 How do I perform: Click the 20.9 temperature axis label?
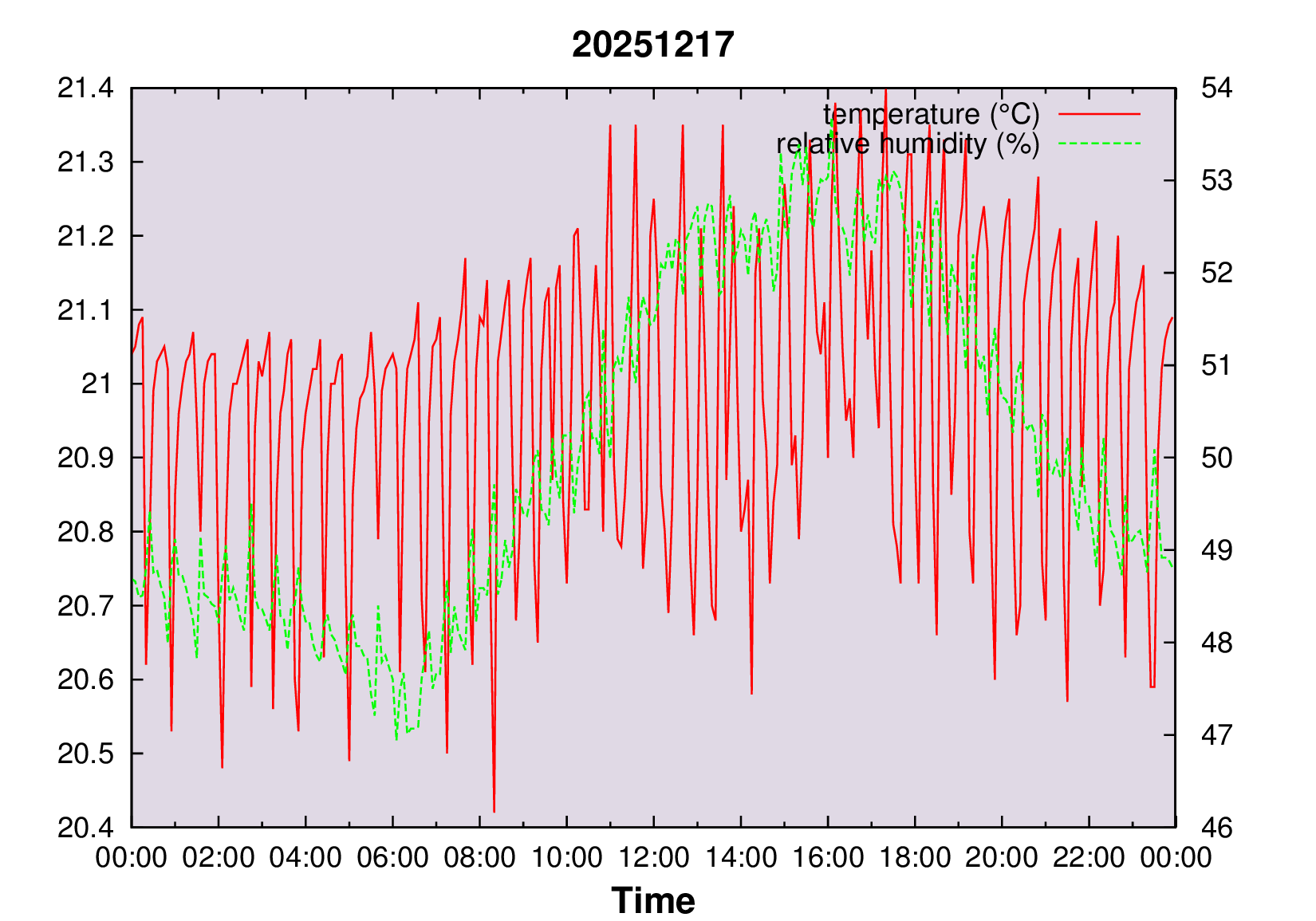(85, 459)
